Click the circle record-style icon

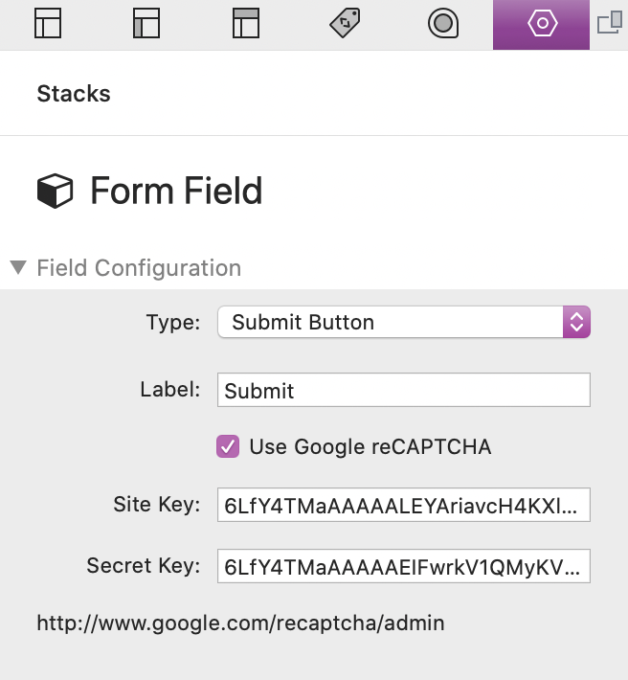coord(443,23)
